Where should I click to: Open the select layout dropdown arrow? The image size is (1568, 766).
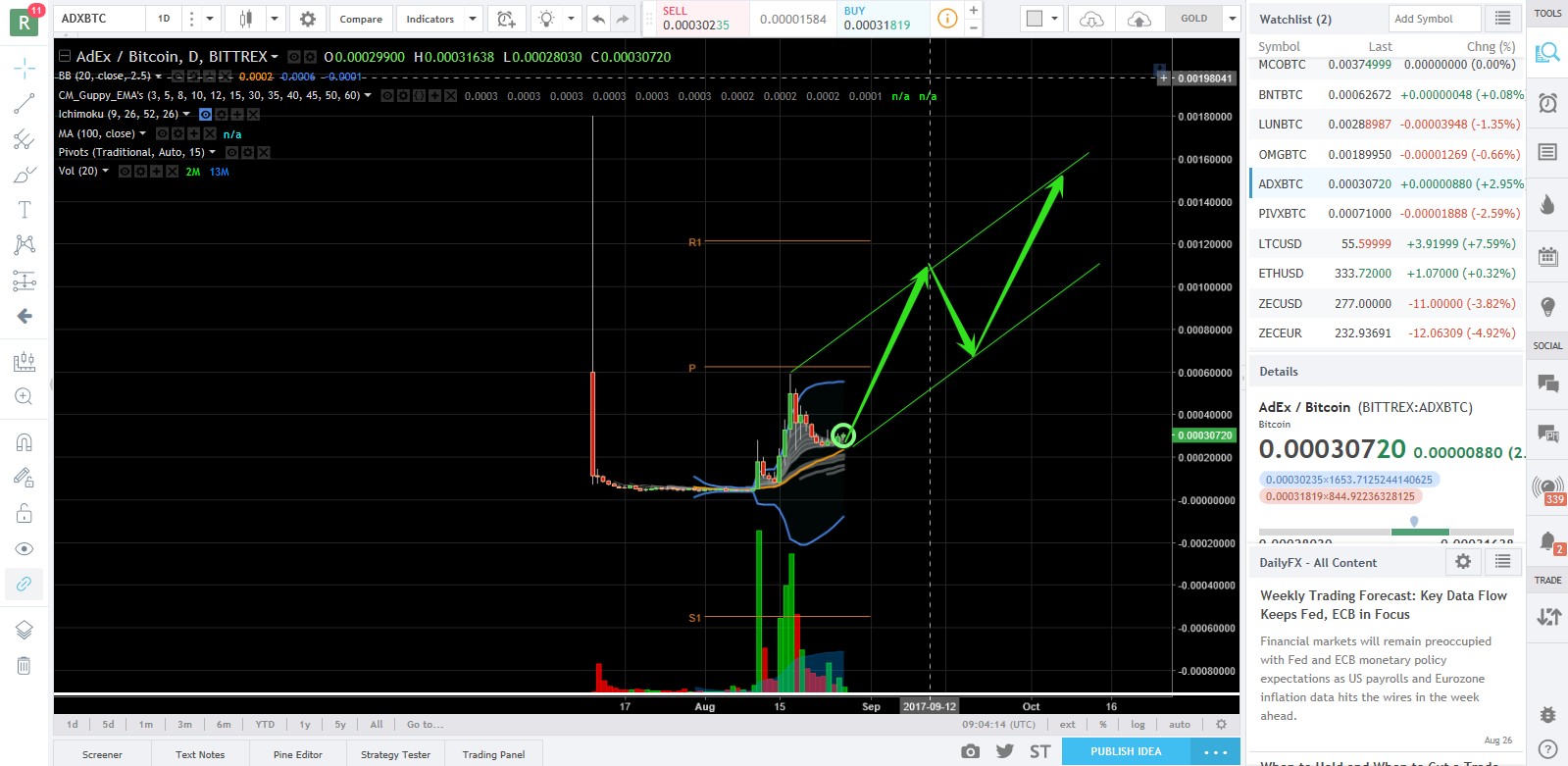tap(1054, 19)
